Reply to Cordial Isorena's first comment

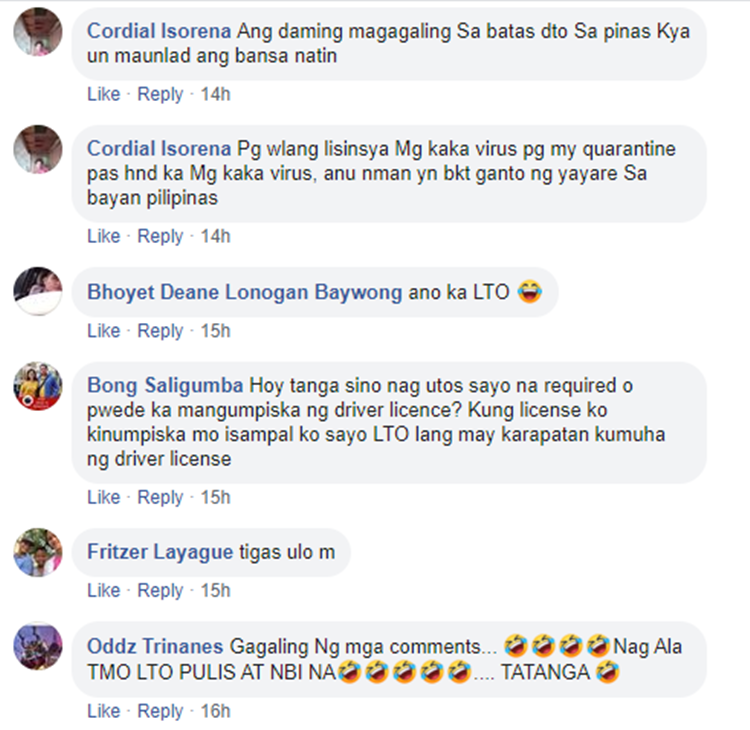(x=160, y=94)
